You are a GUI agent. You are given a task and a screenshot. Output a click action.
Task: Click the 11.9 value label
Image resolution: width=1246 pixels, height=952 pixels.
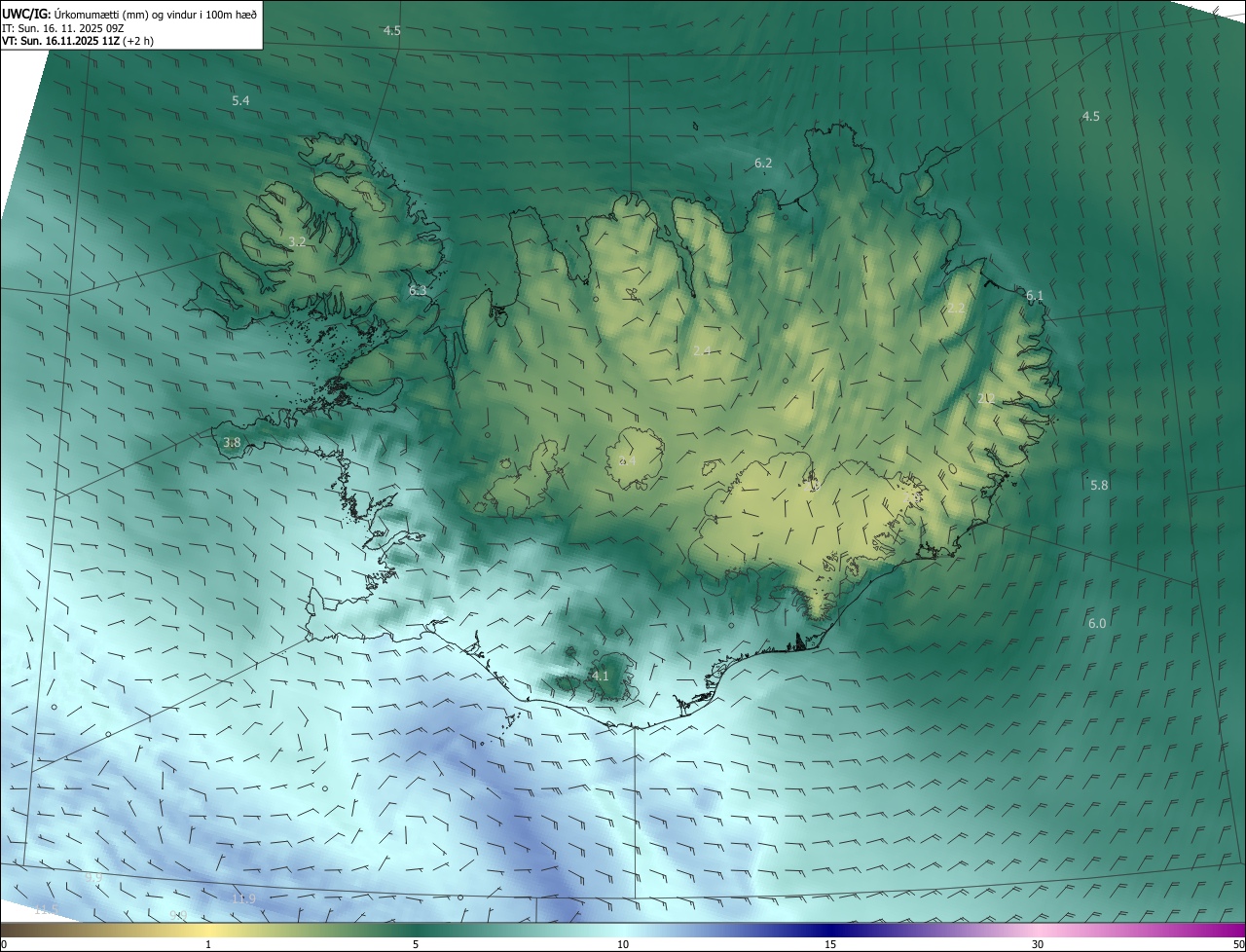[243, 899]
